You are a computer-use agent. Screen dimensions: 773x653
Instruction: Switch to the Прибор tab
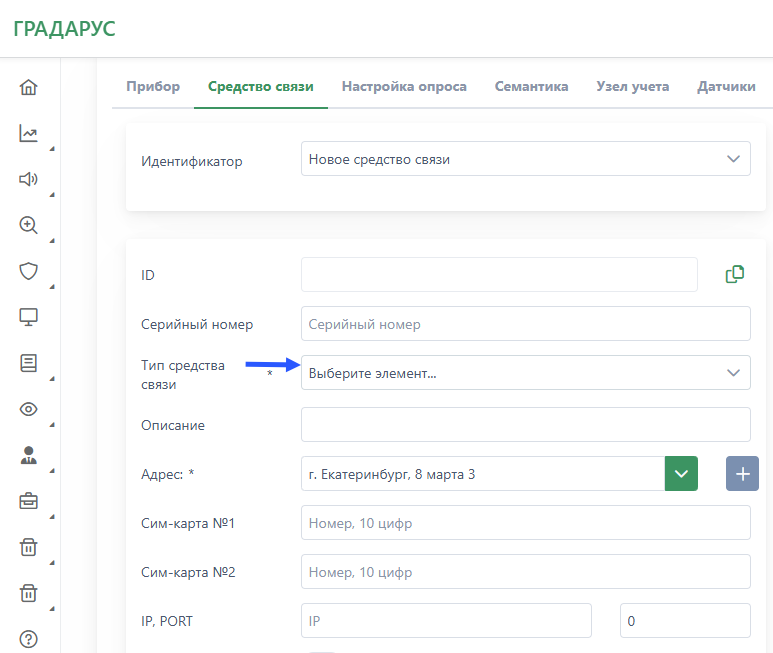(x=153, y=87)
